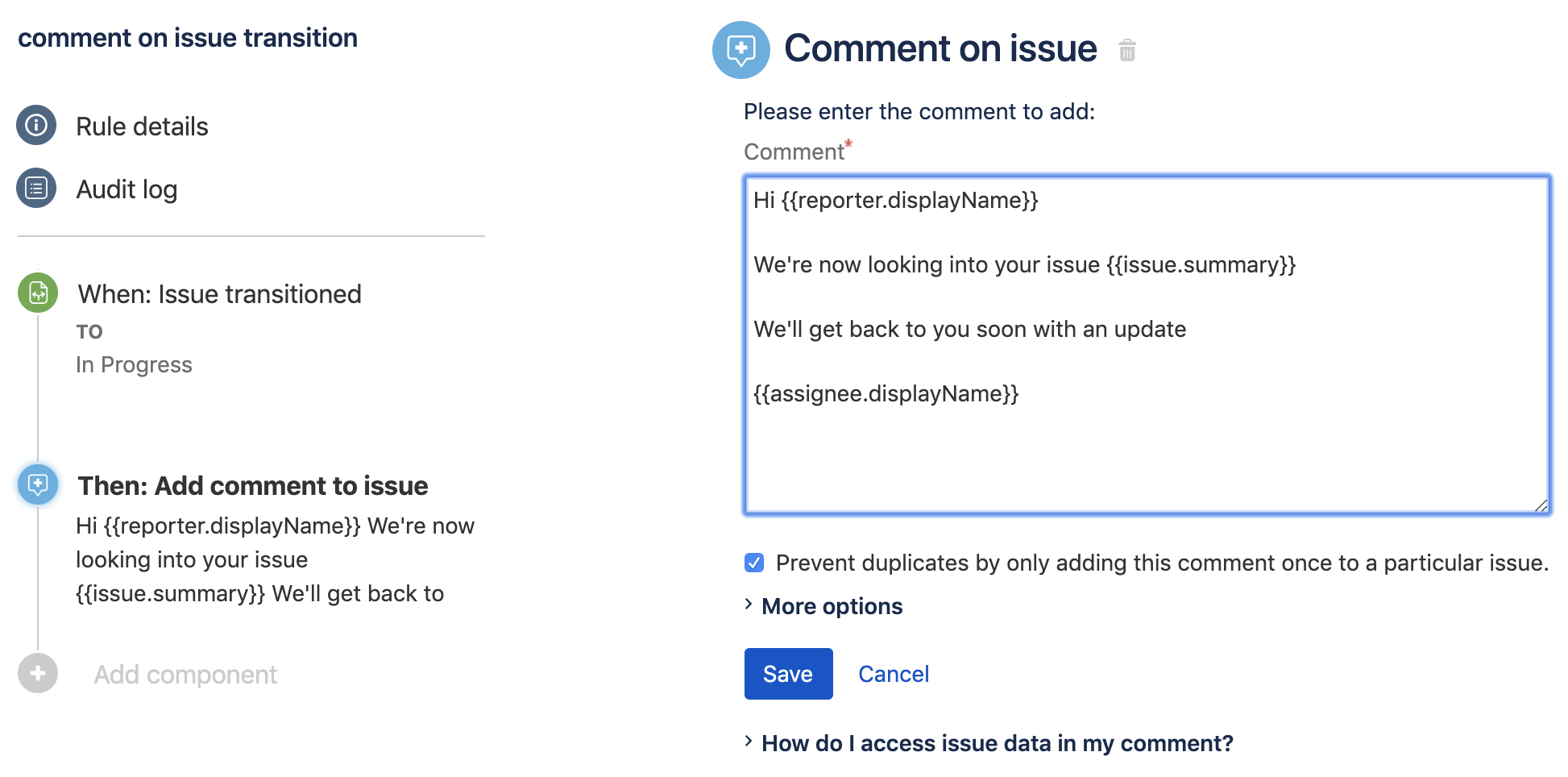Click inside the Comment text area
This screenshot has height=777, width=1568.
click(x=1146, y=451)
